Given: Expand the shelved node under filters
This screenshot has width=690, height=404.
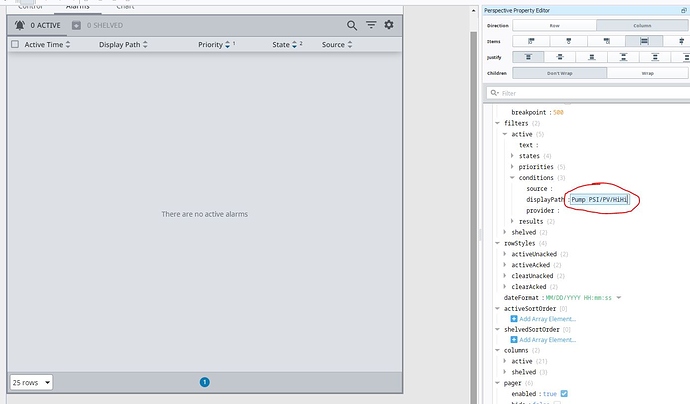Looking at the screenshot, I should click(505, 232).
